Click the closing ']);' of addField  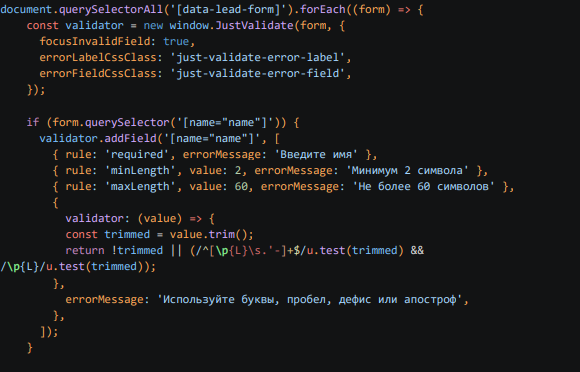pos(49,331)
